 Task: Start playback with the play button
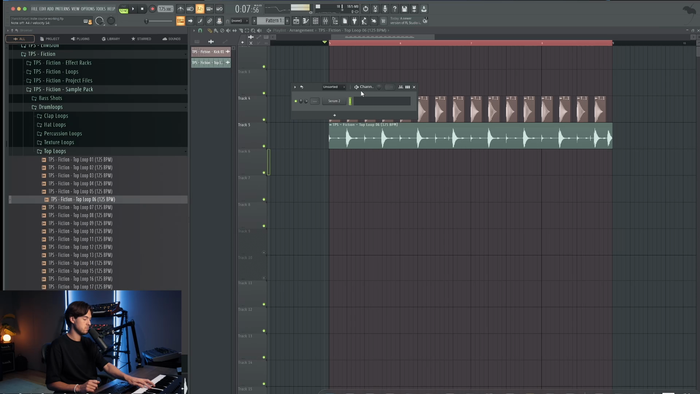(133, 9)
